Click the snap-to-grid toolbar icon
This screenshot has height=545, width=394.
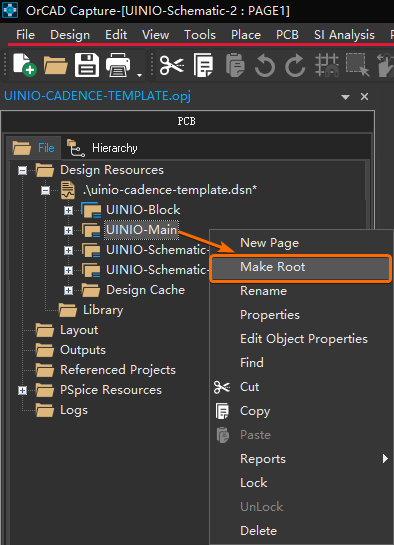point(327,65)
